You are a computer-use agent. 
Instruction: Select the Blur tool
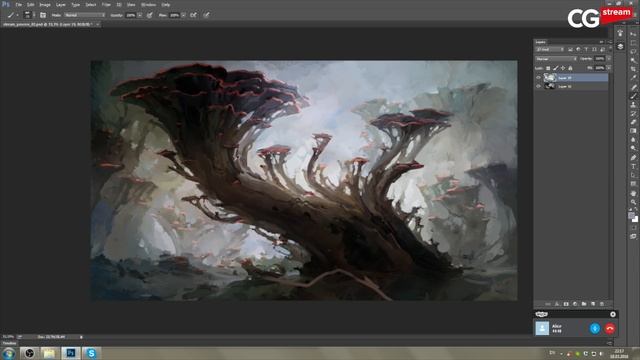(x=633, y=140)
